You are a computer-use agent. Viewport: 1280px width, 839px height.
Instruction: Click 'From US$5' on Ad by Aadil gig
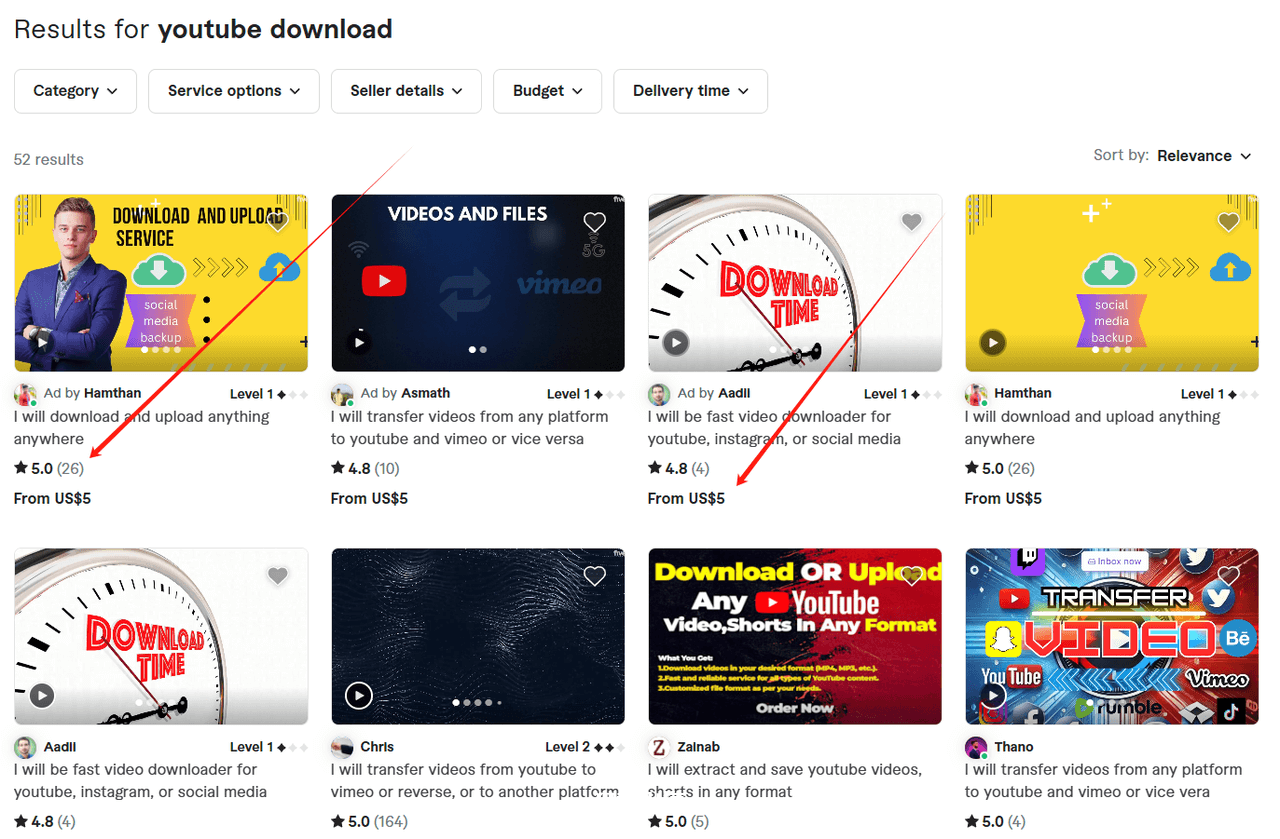click(686, 498)
